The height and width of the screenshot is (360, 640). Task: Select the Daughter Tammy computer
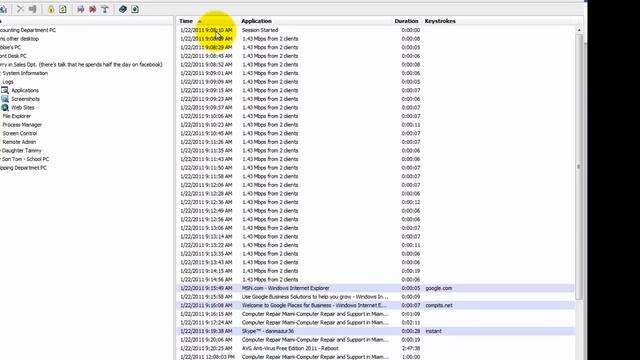(21, 151)
